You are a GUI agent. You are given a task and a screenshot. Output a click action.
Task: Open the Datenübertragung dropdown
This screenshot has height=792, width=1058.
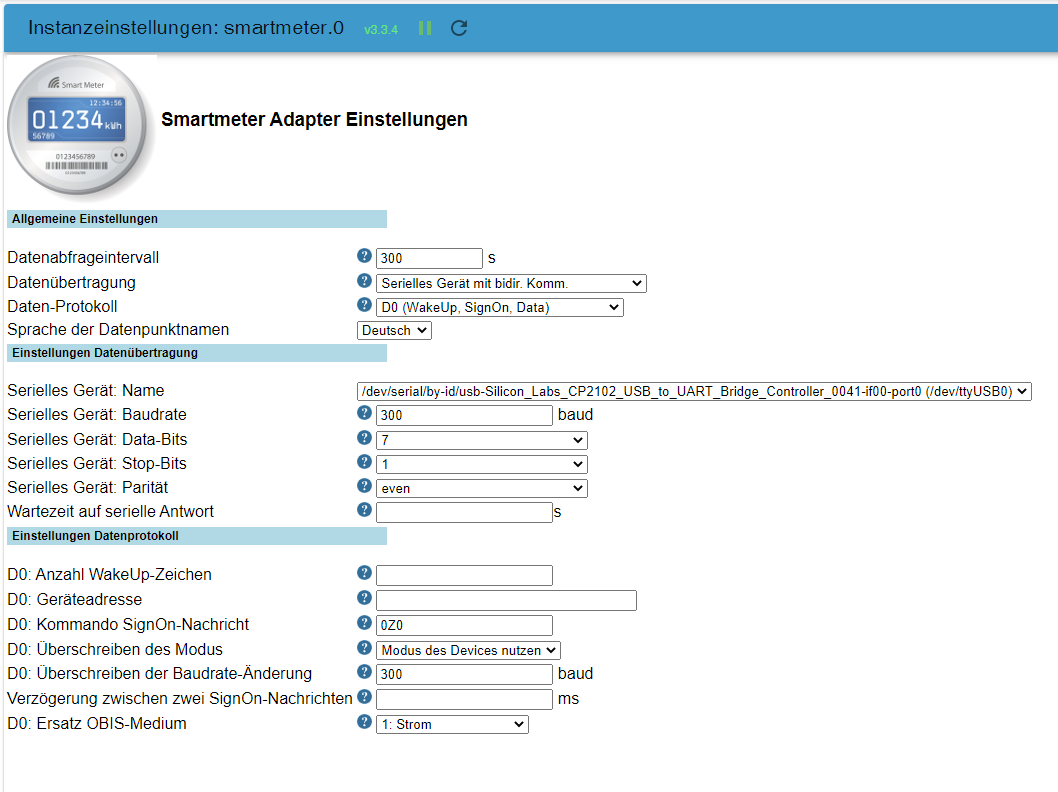(x=511, y=283)
